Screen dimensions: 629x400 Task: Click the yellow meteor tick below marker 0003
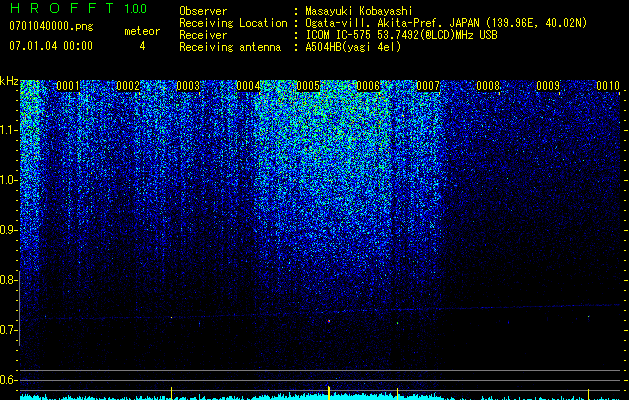[171, 393]
